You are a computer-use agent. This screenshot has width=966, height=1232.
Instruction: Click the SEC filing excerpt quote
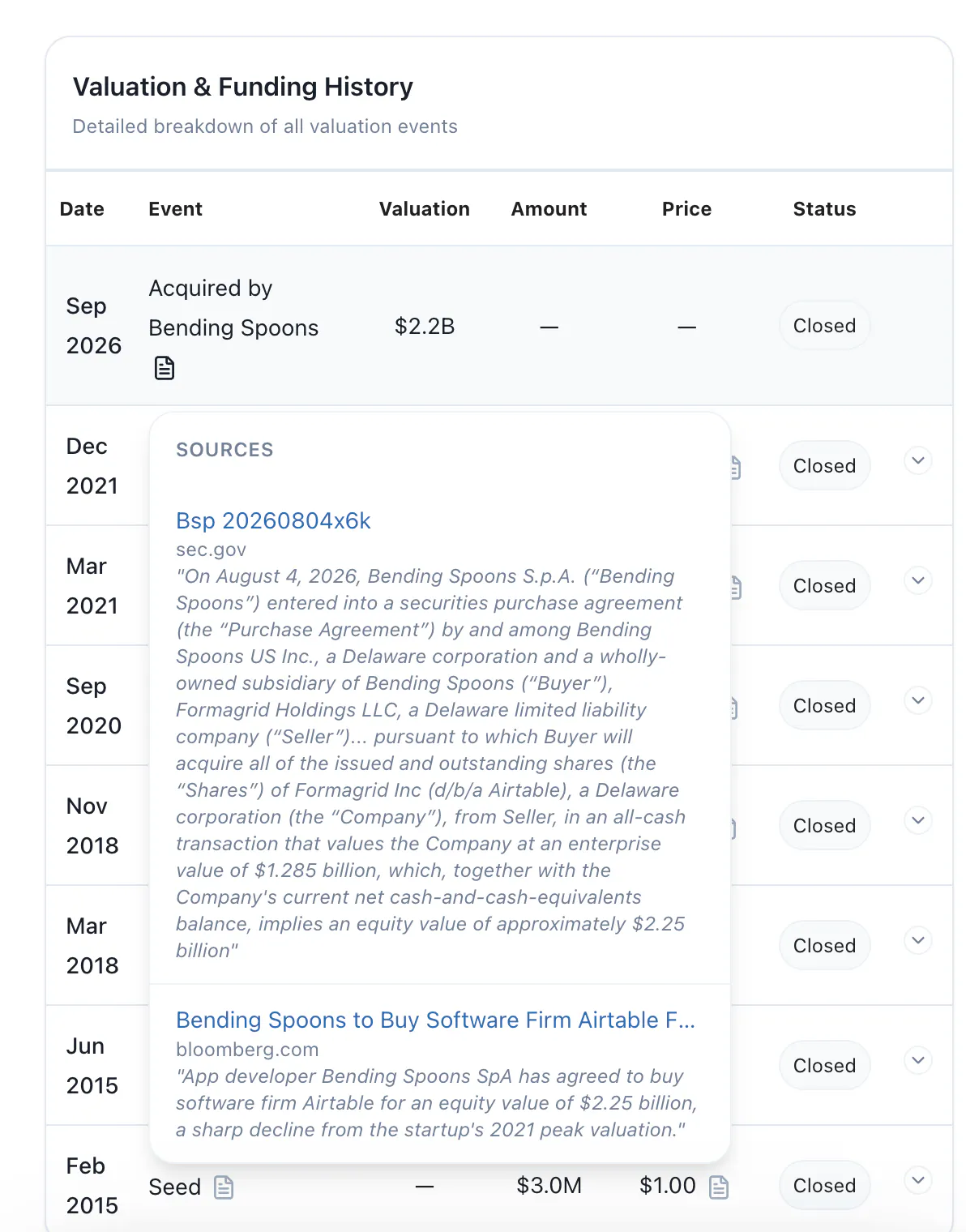pos(431,764)
